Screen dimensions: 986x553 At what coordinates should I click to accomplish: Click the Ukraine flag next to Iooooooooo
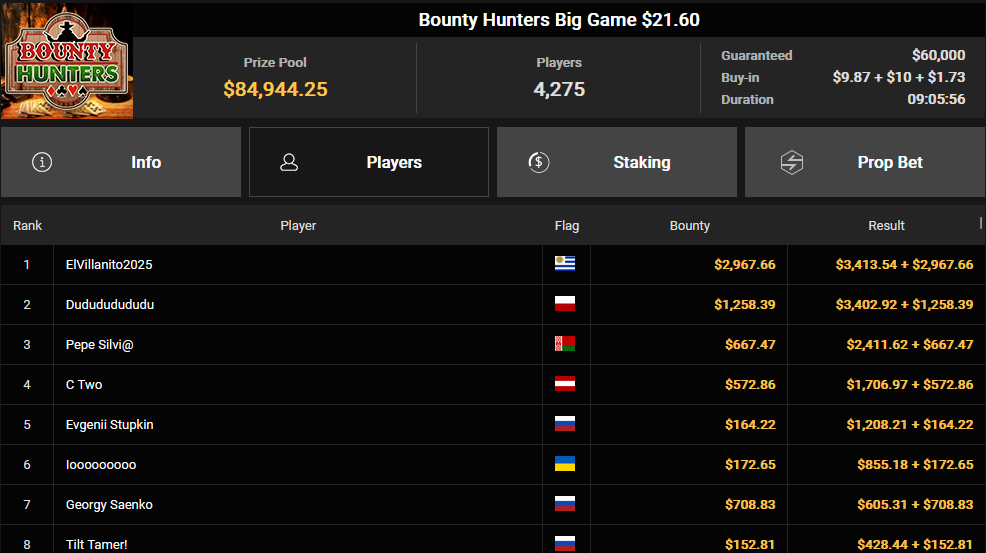pos(565,464)
